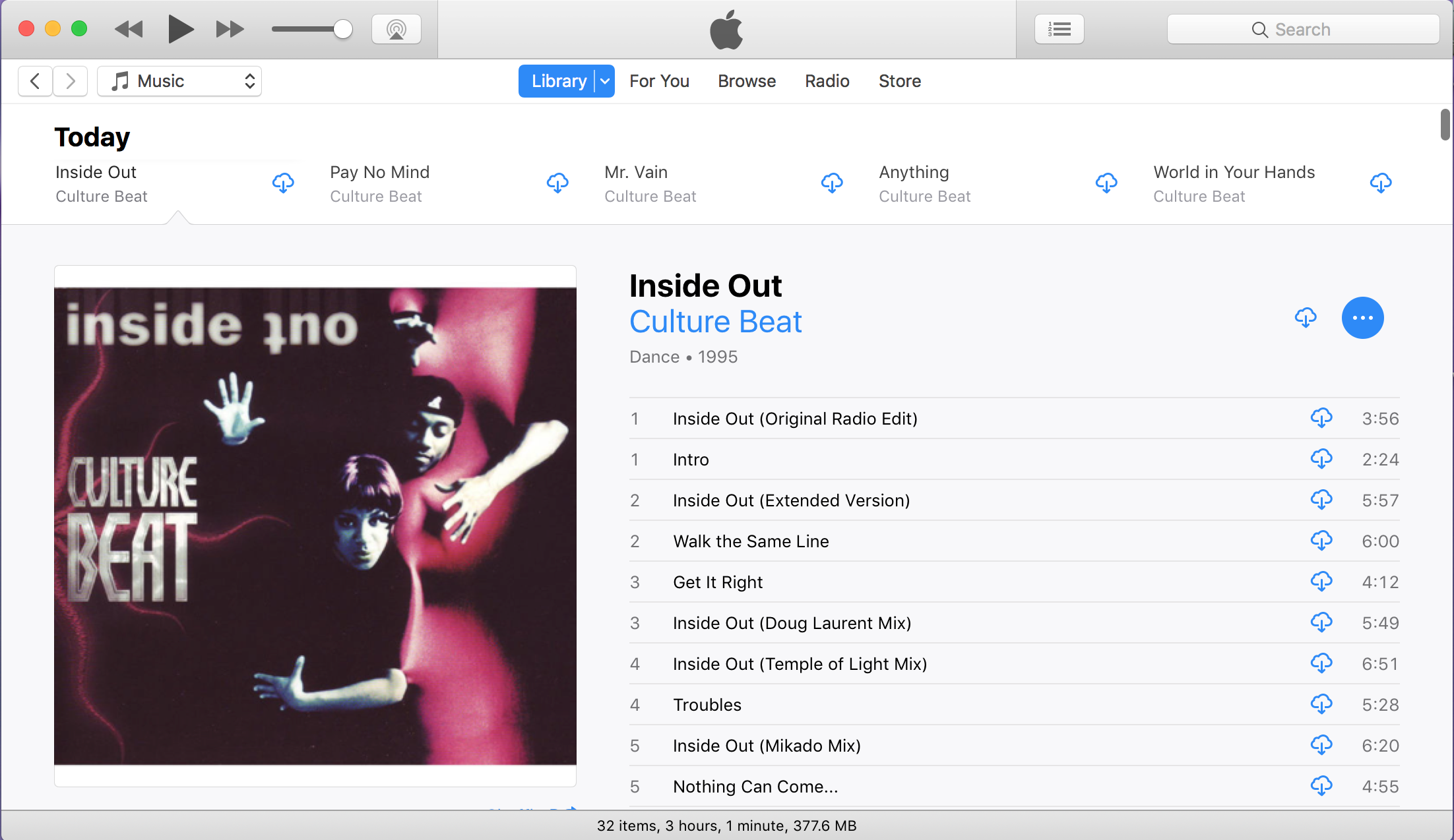Skip to the next track
This screenshot has width=1454, height=840.
pyautogui.click(x=230, y=30)
